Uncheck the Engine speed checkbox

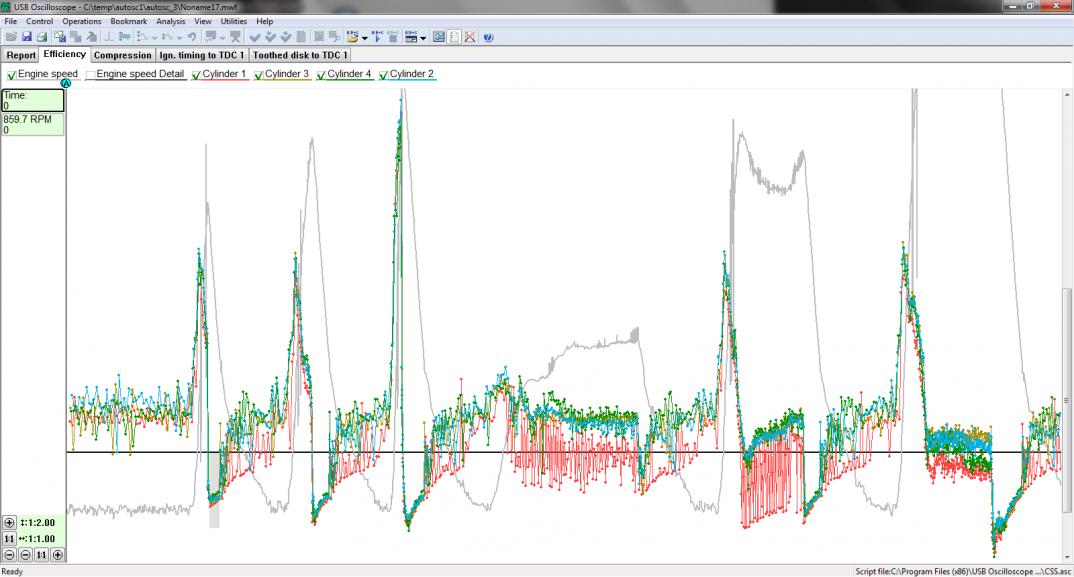tap(12, 75)
